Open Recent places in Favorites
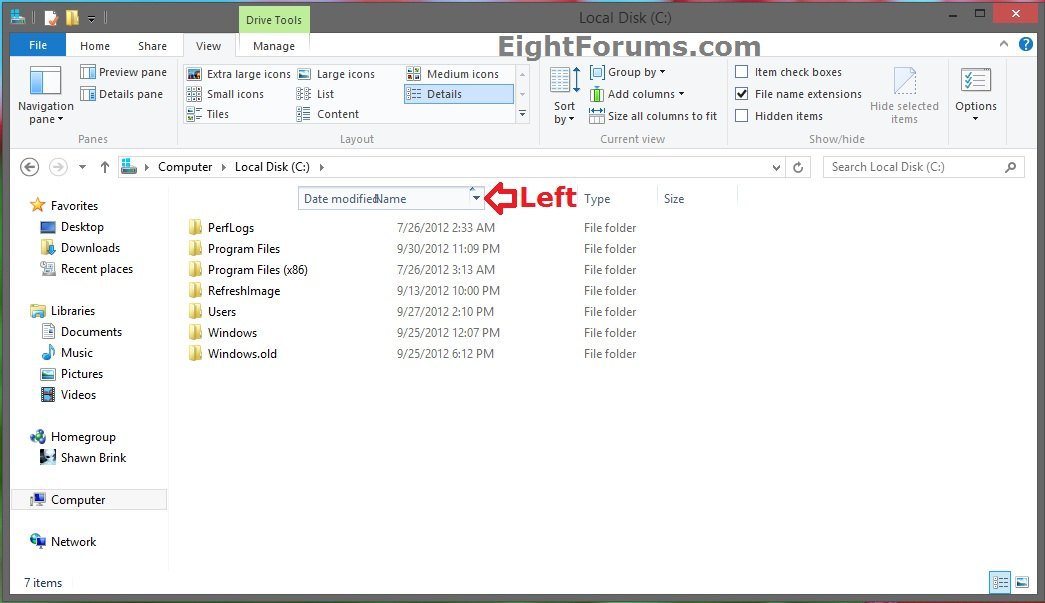Screen dimensions: 1045x603 point(97,269)
